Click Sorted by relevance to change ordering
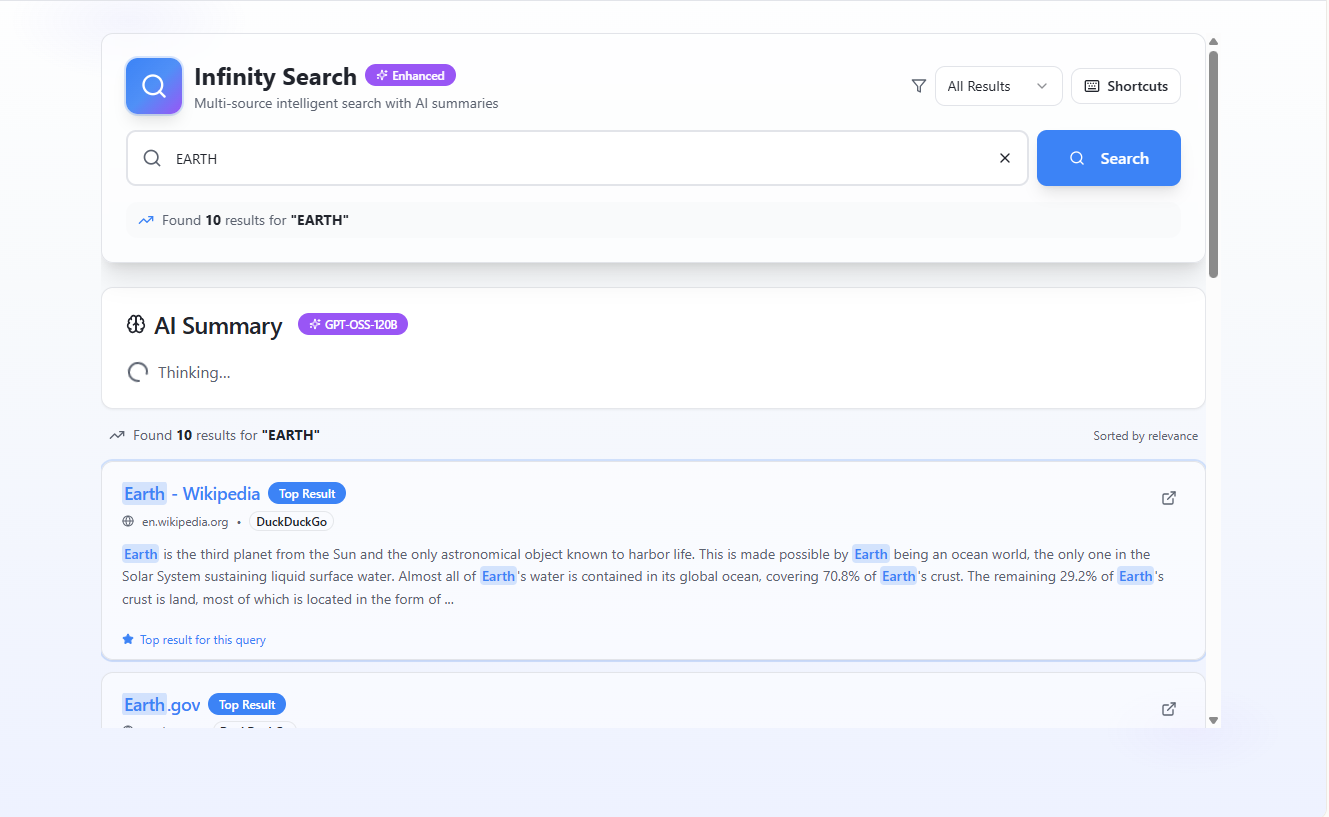Viewport: 1329px width, 817px height. (1145, 435)
